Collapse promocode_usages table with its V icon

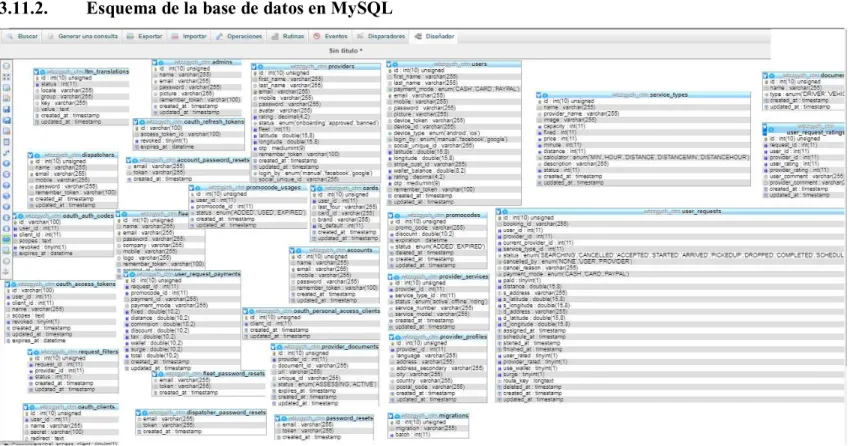coord(192,188)
